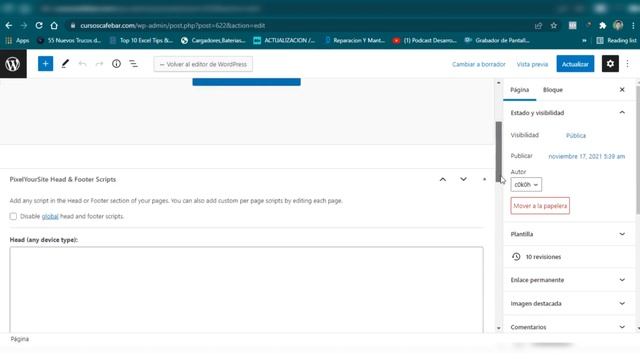This screenshot has height=360, width=640.
Task: Redo the last undone change
Action: (99, 64)
